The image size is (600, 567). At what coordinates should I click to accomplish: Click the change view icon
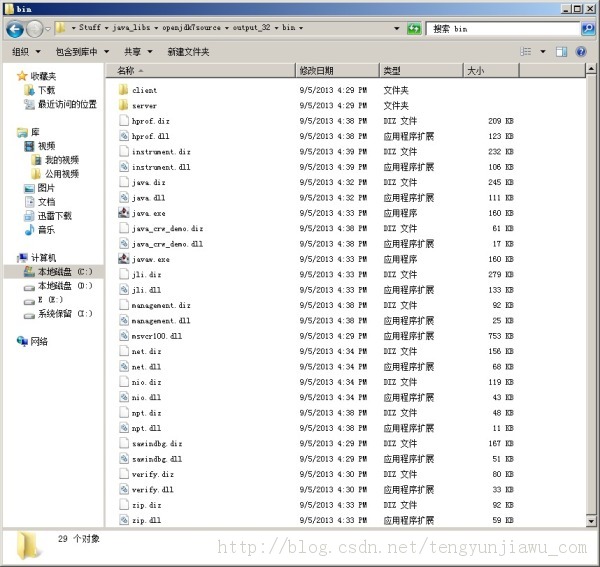click(526, 52)
